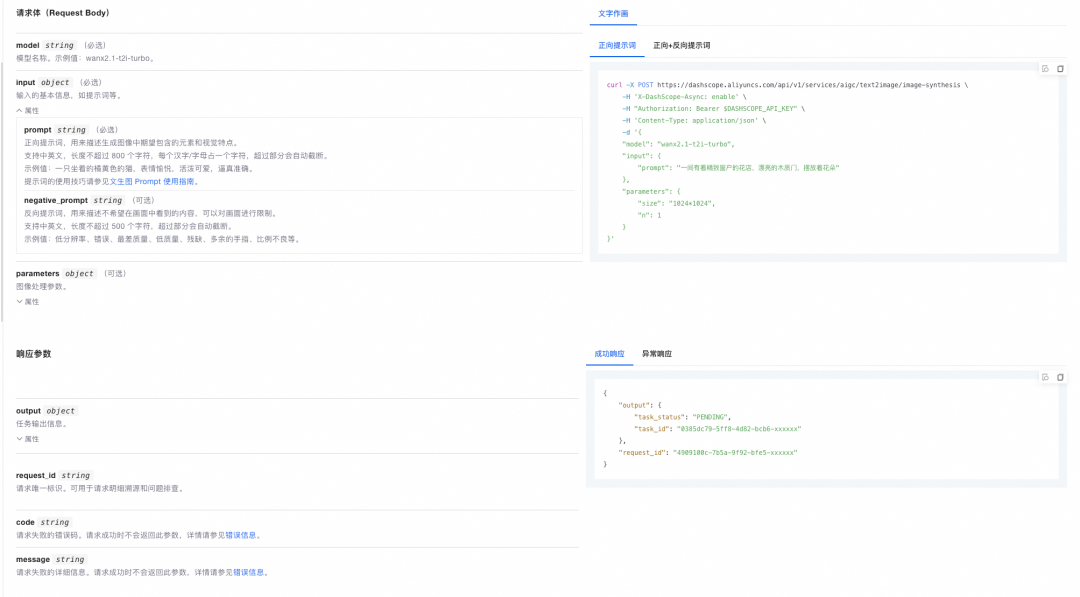This screenshot has width=1080, height=597.
Task: Click the "n": 1 code line
Action: [650, 216]
